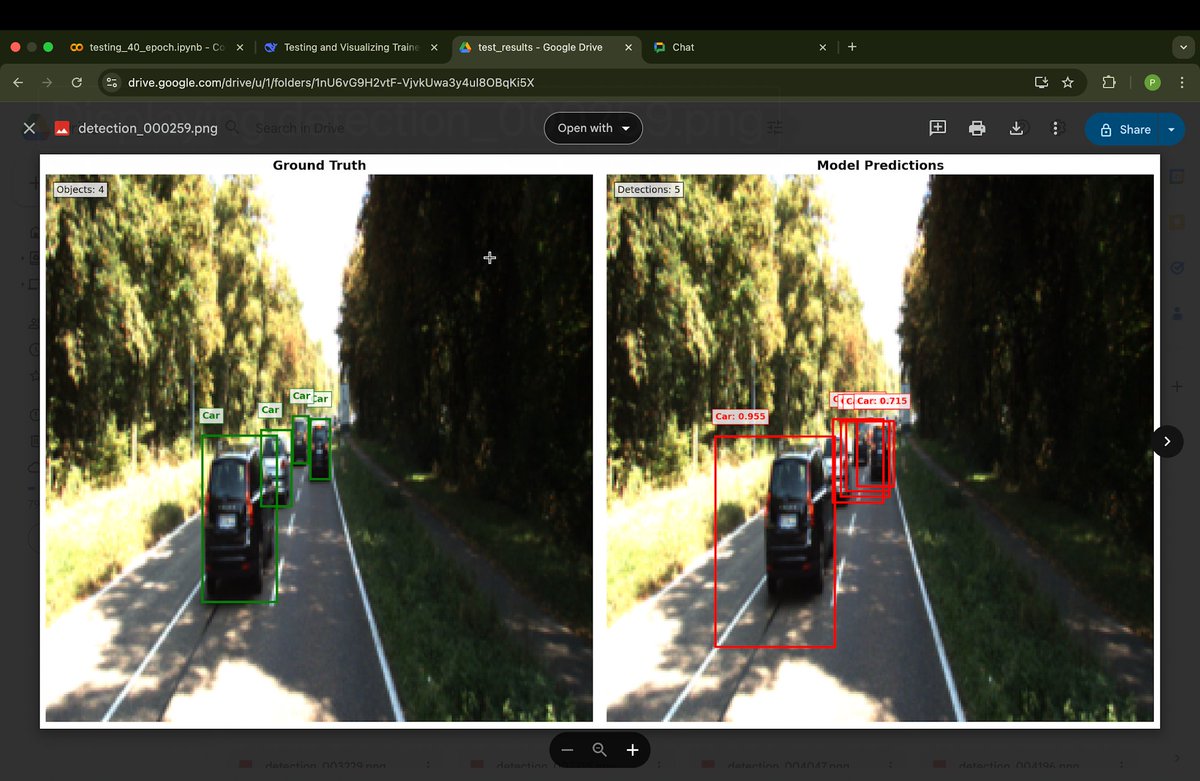The height and width of the screenshot is (781, 1200).
Task: Open the Contacts side panel
Action: [1176, 312]
